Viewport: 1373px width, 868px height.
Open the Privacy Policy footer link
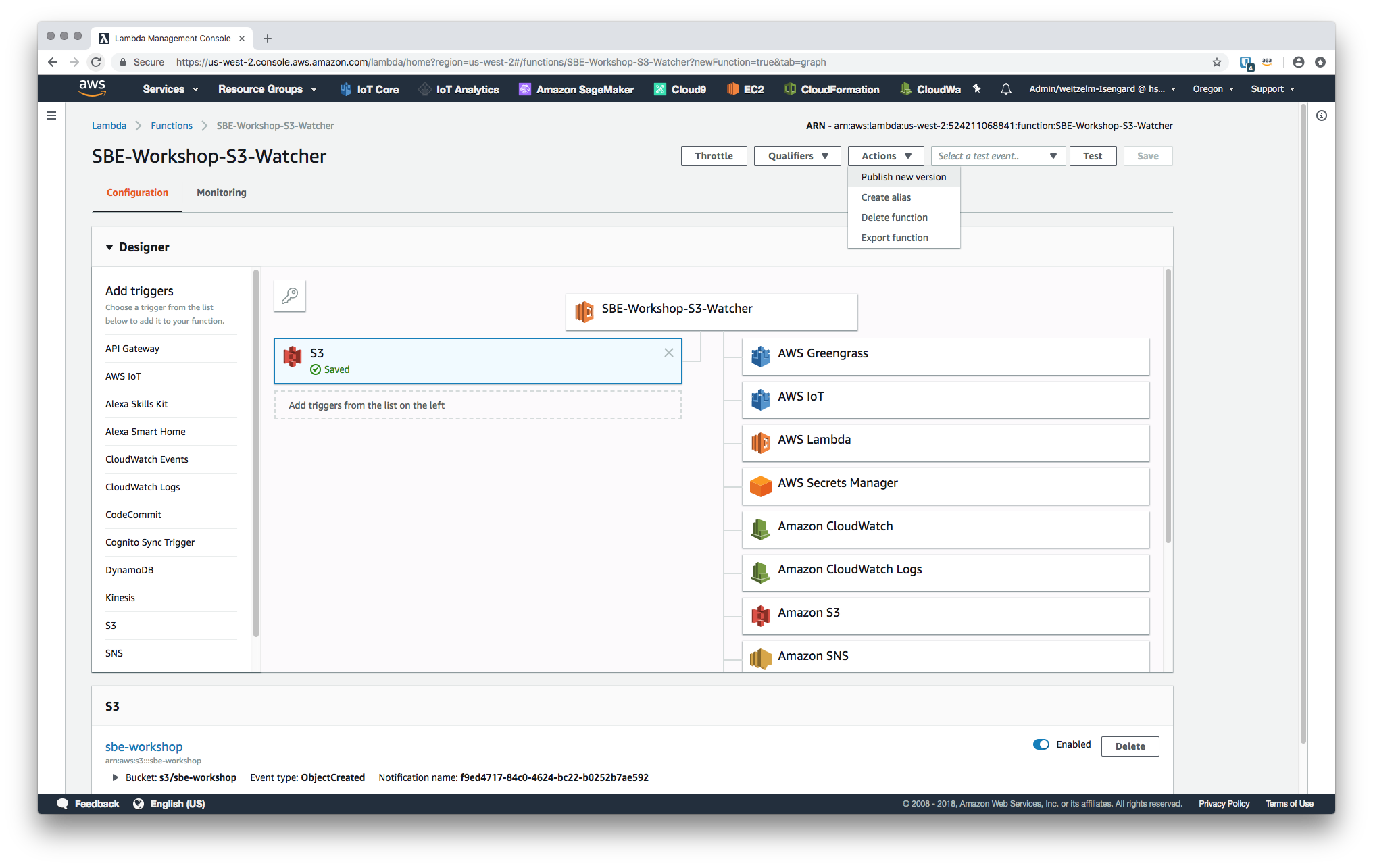1224,804
